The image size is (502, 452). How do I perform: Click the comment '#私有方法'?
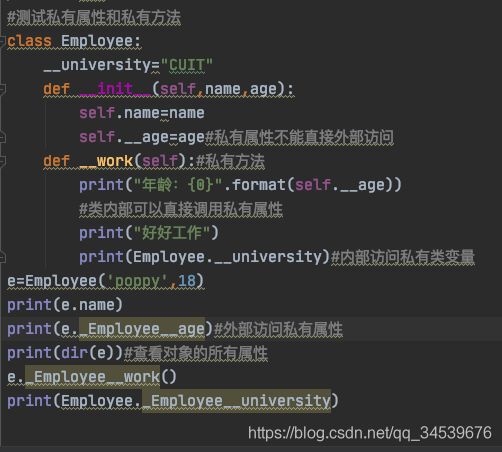coord(230,161)
